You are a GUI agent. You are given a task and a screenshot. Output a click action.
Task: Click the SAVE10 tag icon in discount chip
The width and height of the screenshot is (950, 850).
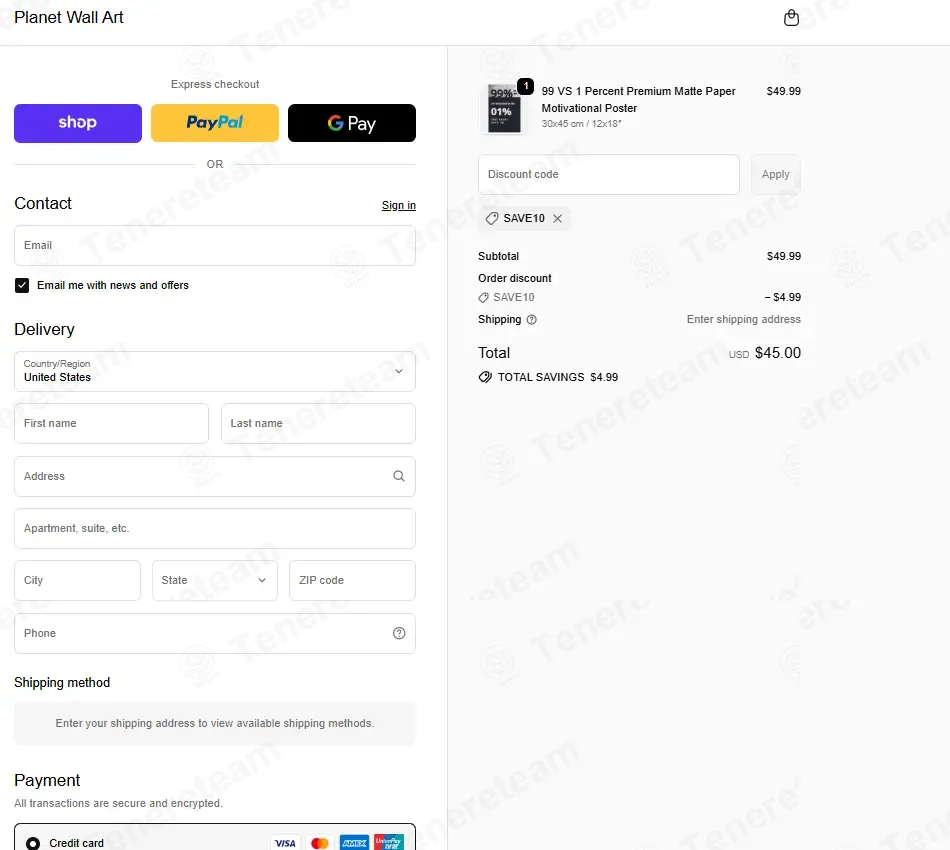tap(492, 218)
